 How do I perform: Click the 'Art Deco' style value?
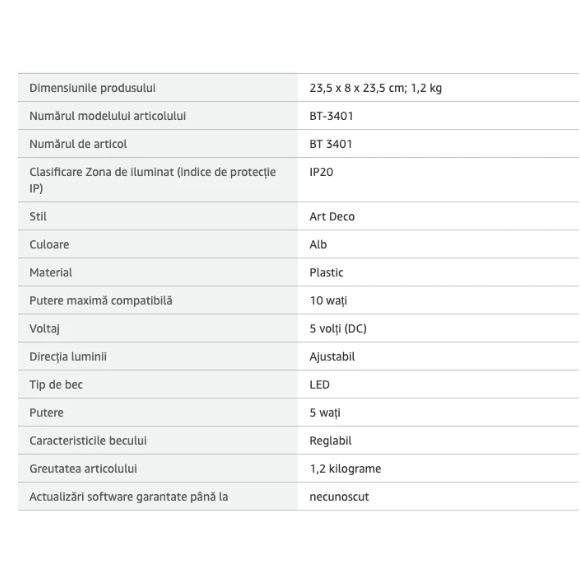pyautogui.click(x=332, y=217)
